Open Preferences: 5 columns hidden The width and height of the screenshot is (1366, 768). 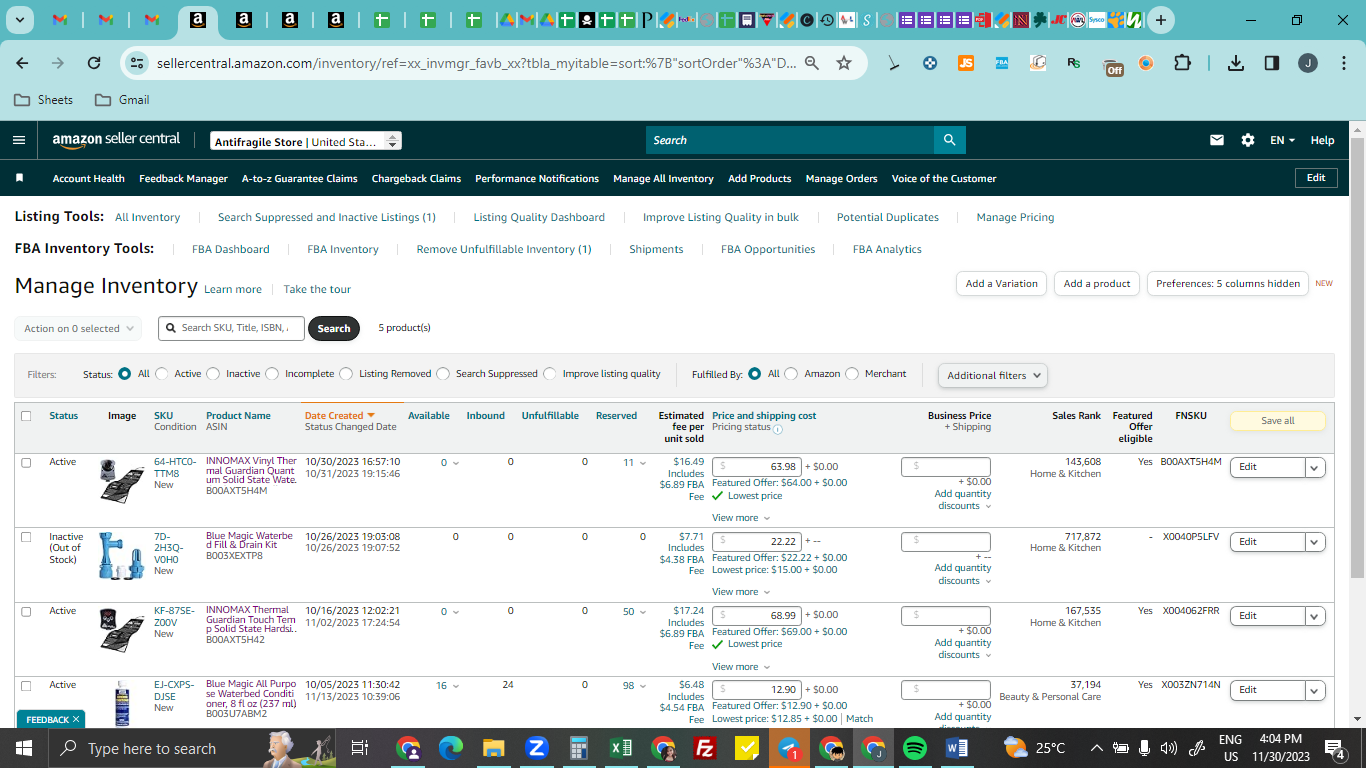[1228, 284]
